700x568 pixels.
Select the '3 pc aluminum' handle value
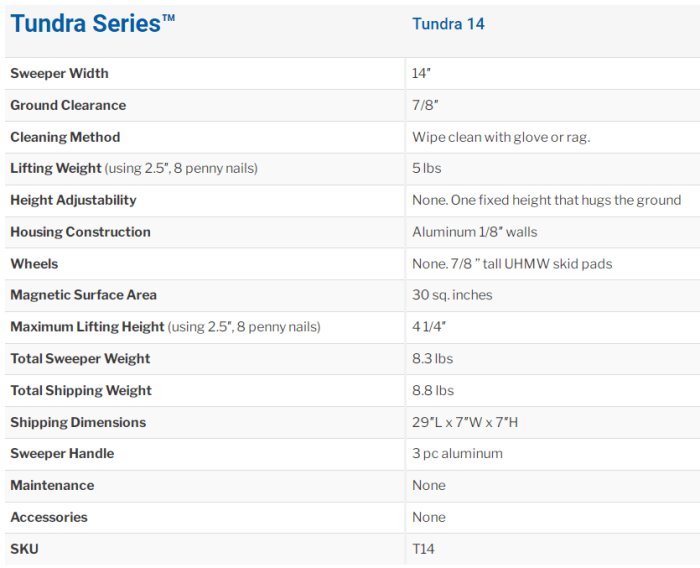(457, 454)
